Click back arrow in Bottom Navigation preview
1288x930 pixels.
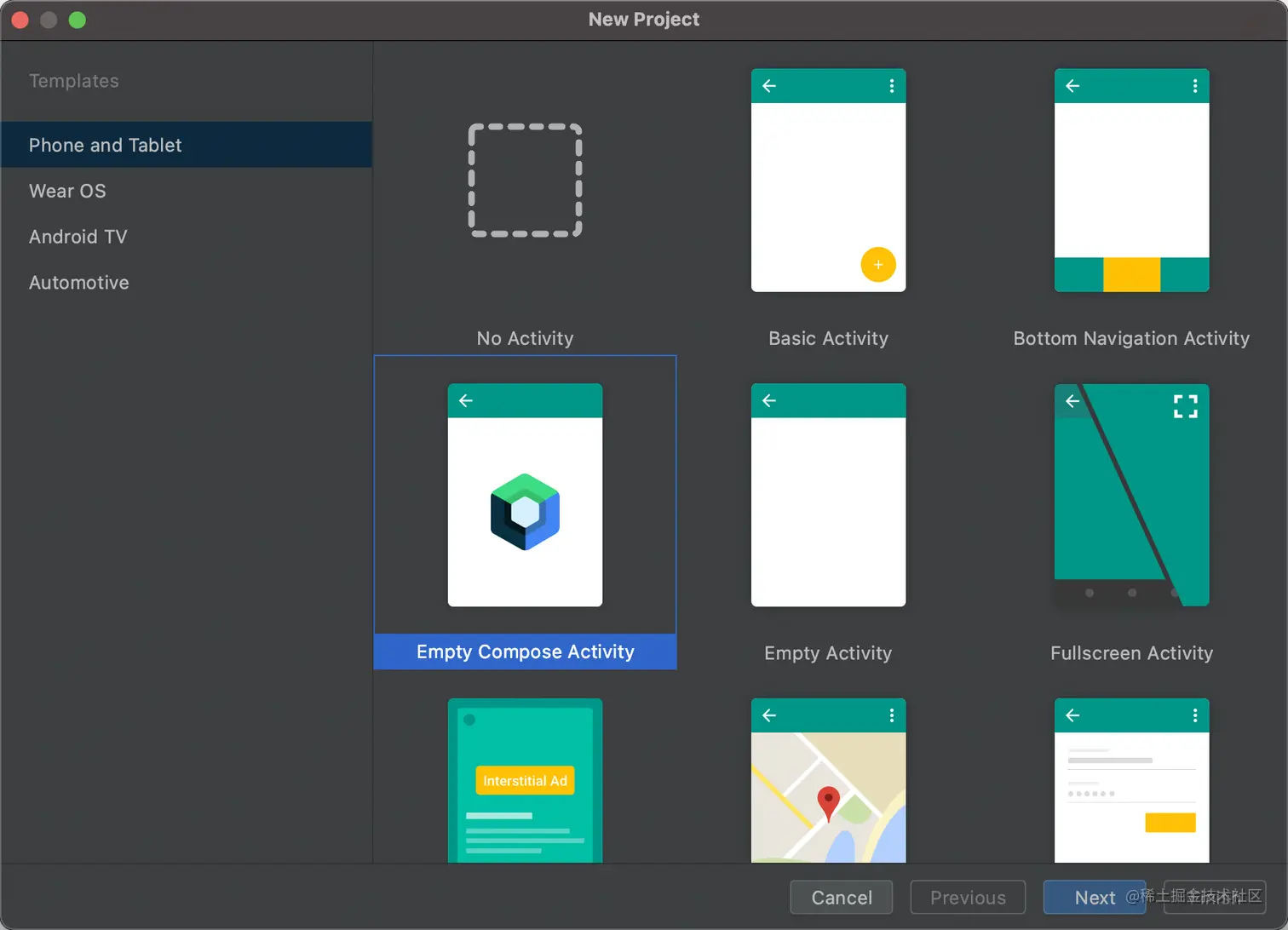1072,86
